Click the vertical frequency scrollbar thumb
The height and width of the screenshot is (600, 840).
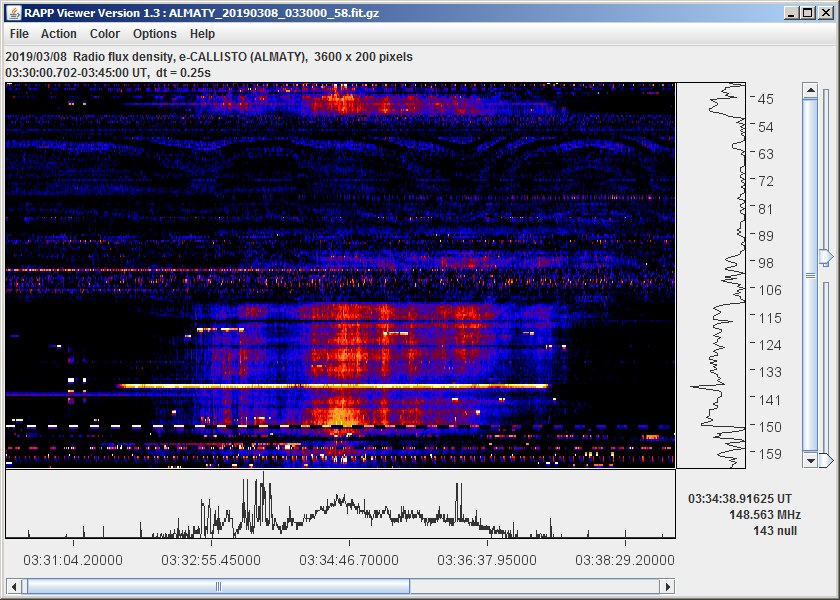tap(810, 275)
